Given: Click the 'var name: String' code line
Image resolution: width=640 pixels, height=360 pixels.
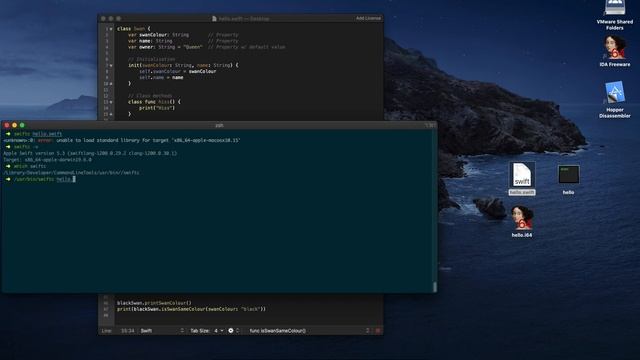Looking at the screenshot, I should click(150, 41).
